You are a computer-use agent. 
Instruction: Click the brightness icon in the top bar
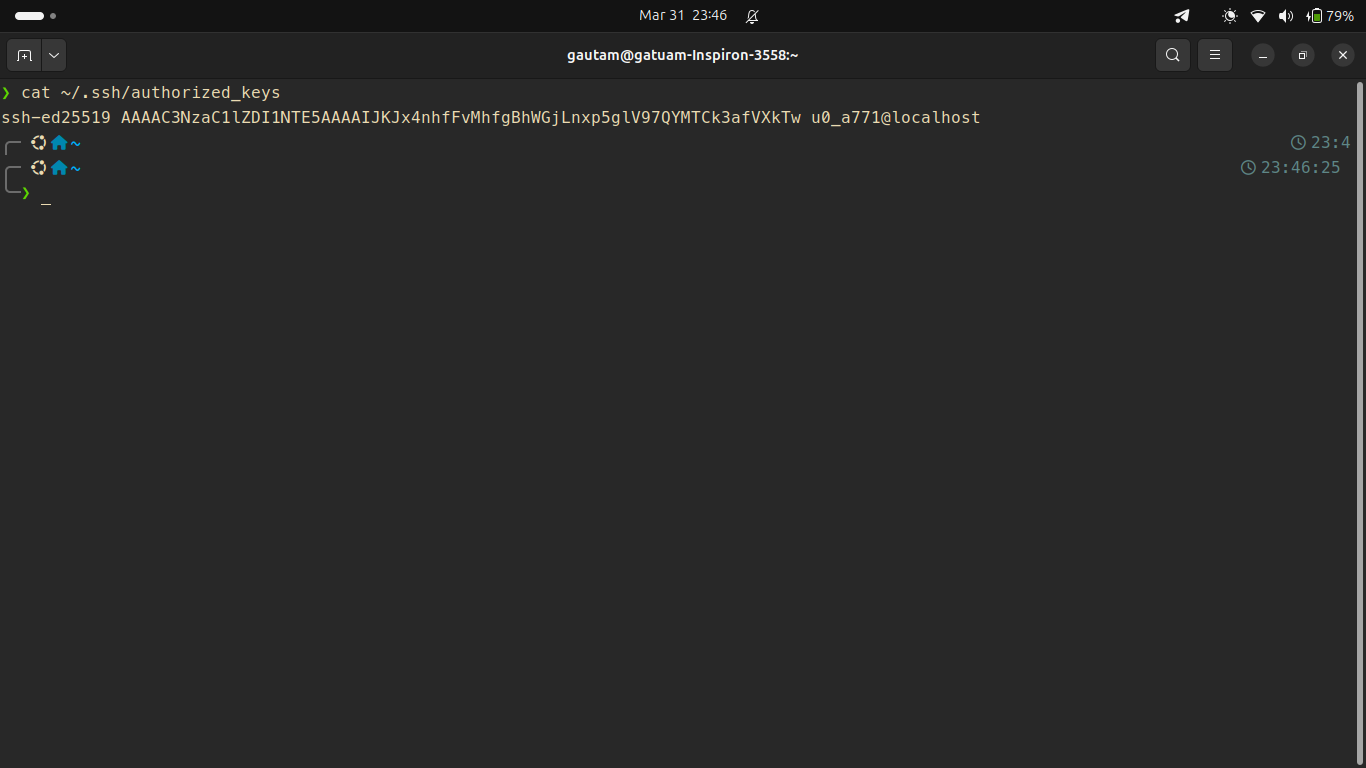(x=1230, y=16)
